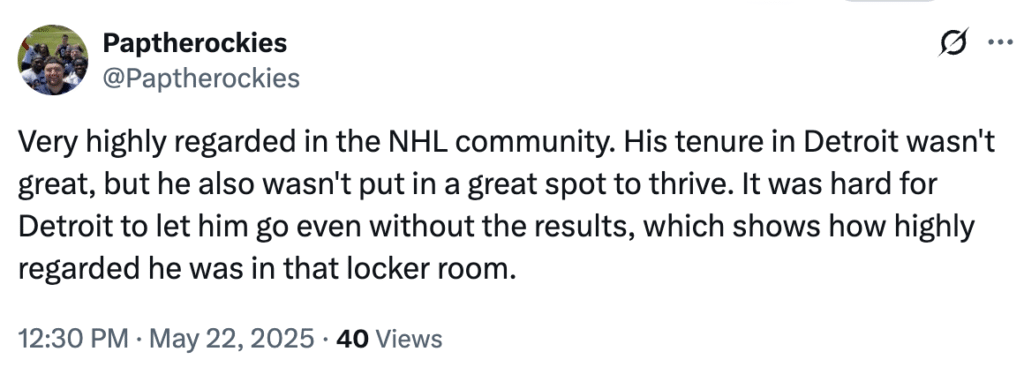
Task: Click the Views label beside 40
Action: pos(409,339)
